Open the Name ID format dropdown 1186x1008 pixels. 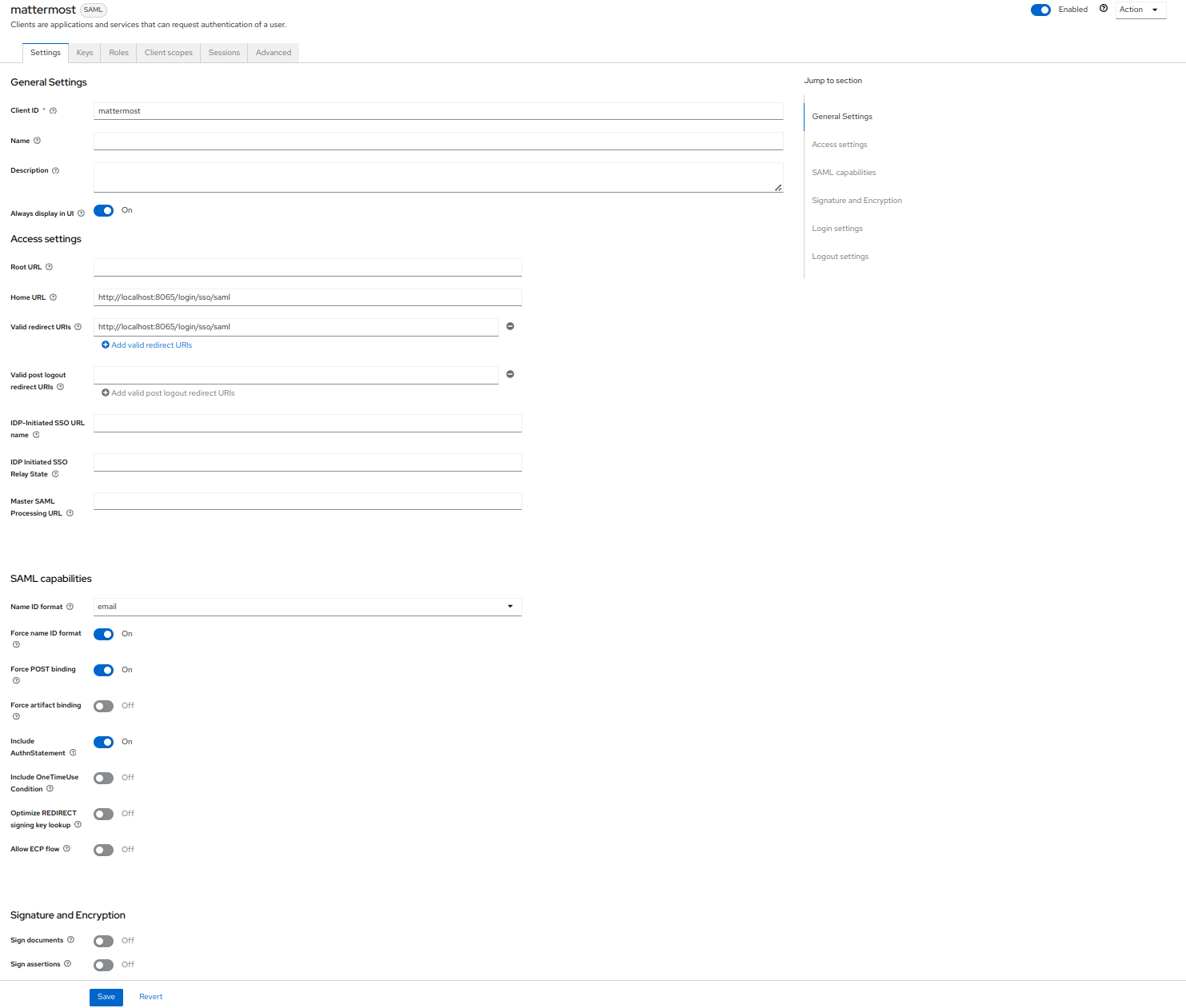[x=510, y=607]
